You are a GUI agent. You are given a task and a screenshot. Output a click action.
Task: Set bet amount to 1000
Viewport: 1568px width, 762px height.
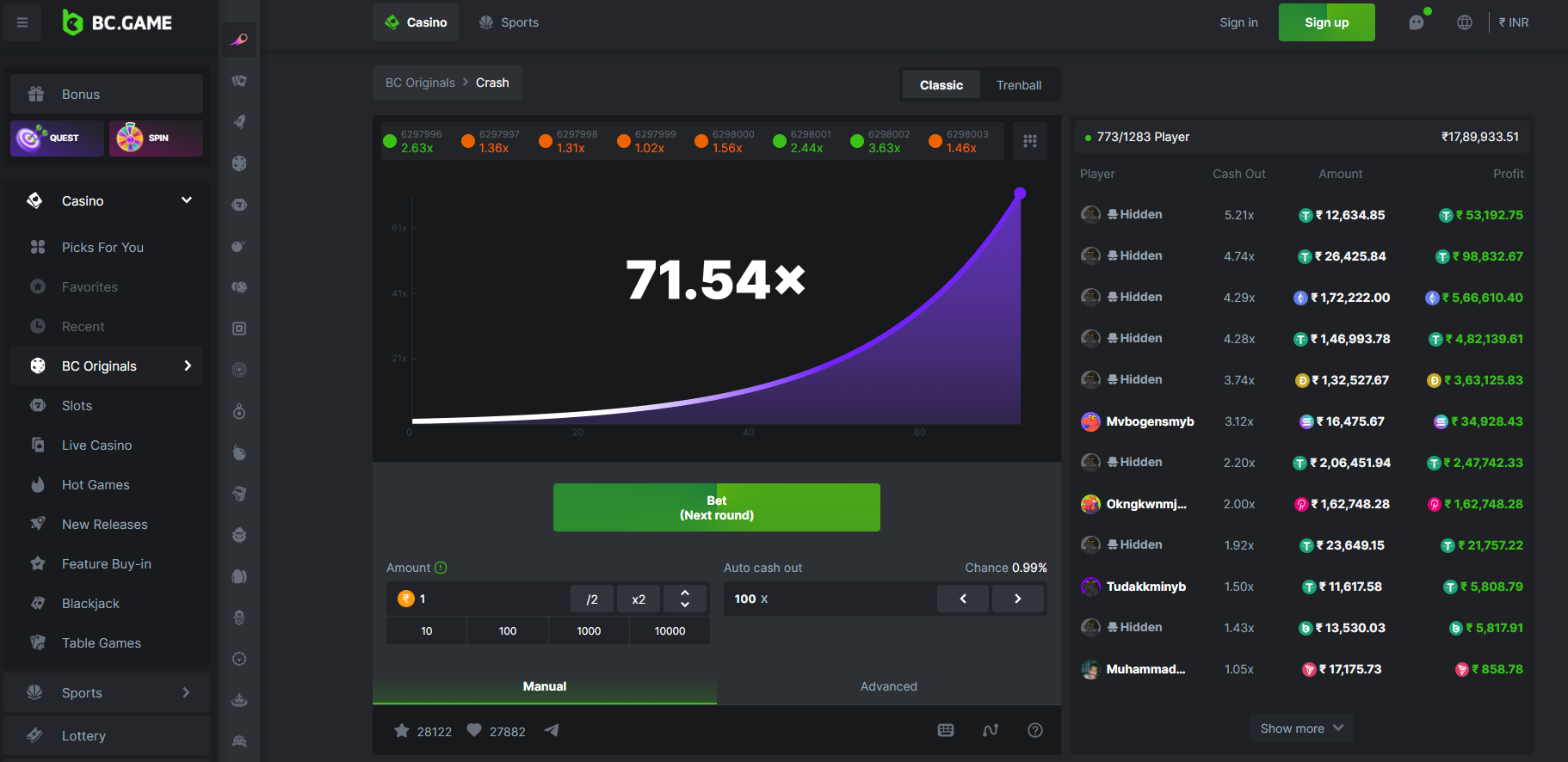[589, 630]
